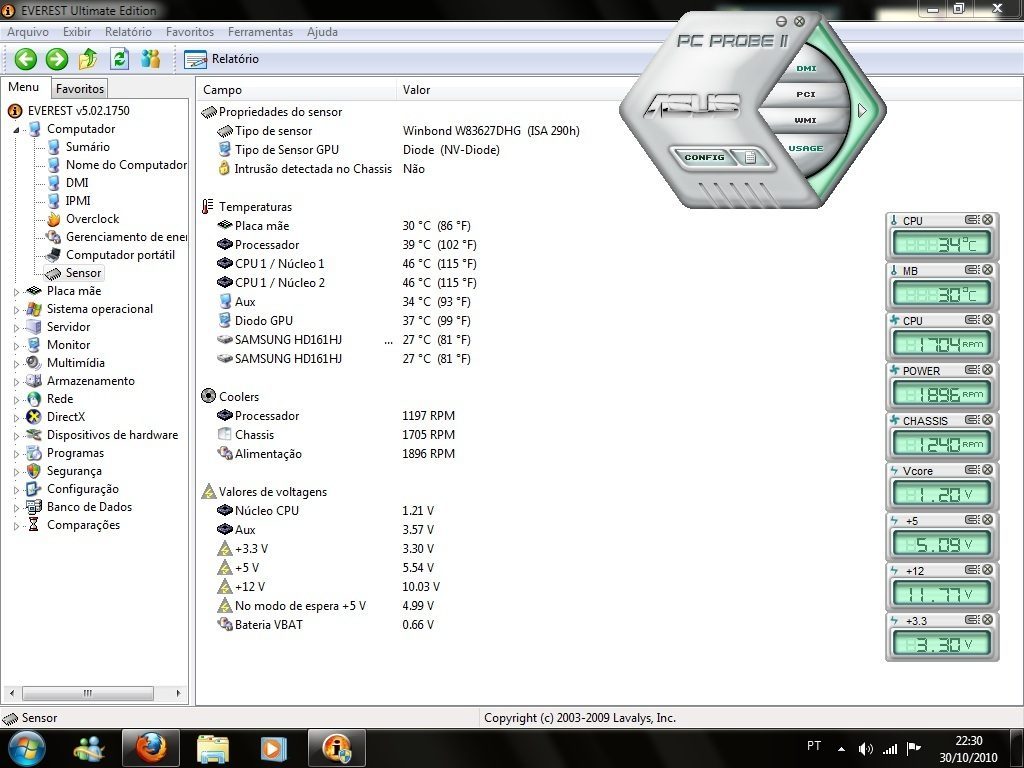Click the up-level folder arrow icon
Image resolution: width=1024 pixels, height=768 pixels.
88,59
